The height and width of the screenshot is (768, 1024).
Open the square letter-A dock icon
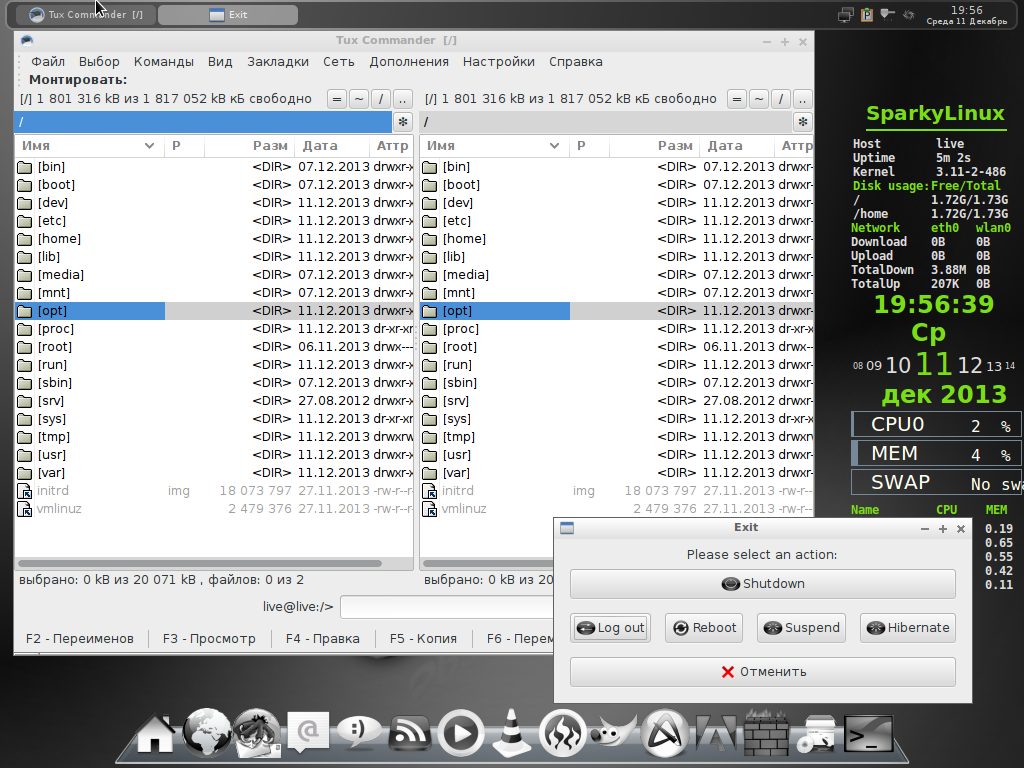tap(715, 734)
